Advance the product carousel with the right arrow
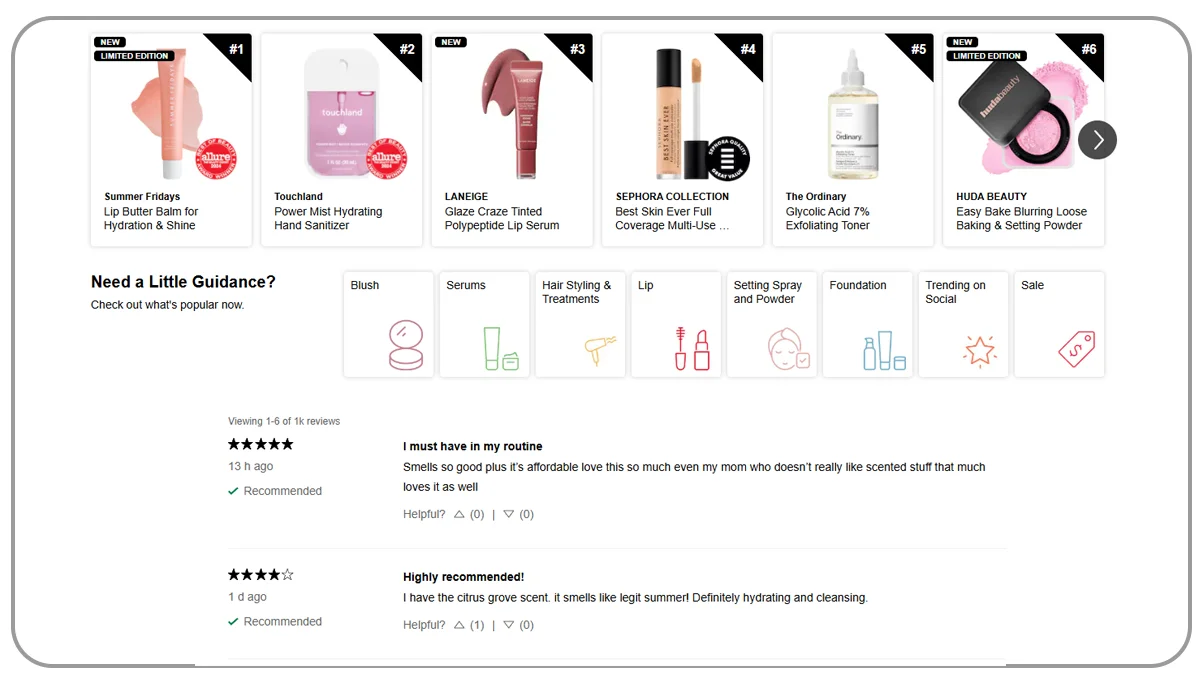The width and height of the screenshot is (1202, 684). [1097, 141]
